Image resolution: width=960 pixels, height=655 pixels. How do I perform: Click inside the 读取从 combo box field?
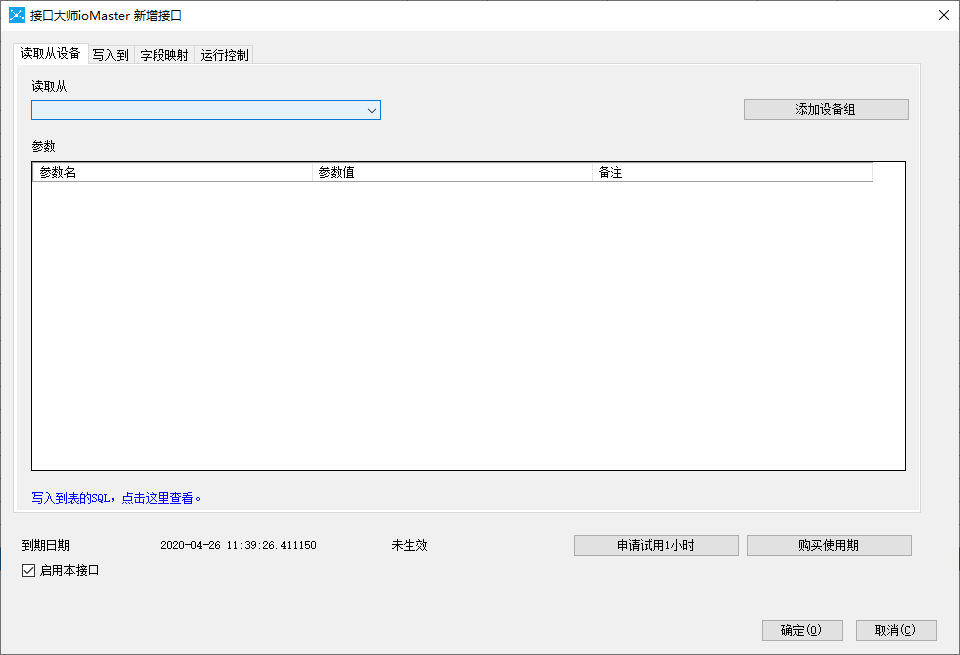(197, 110)
